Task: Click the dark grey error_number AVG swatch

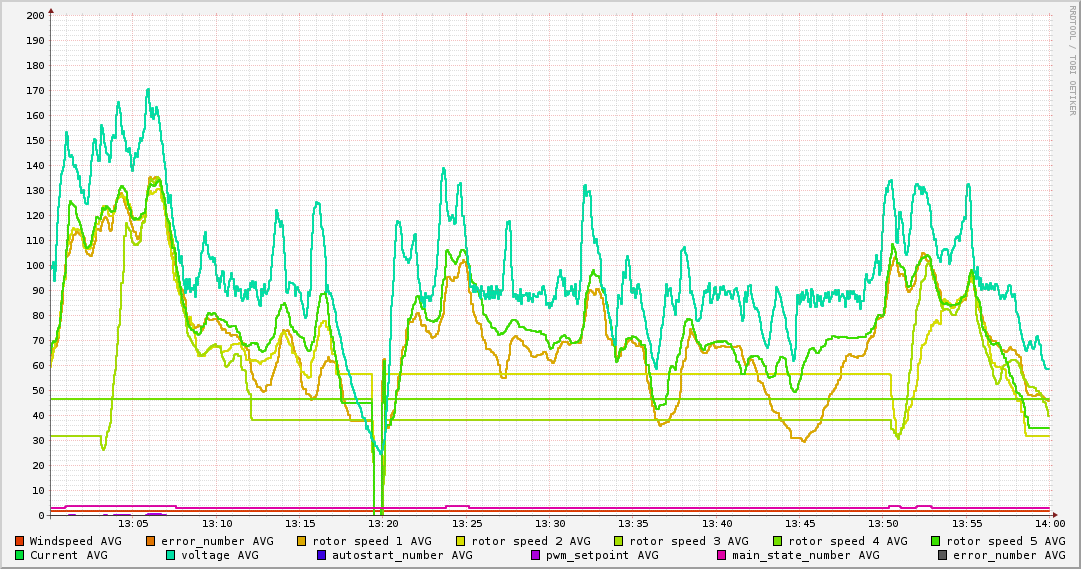Action: [942, 555]
